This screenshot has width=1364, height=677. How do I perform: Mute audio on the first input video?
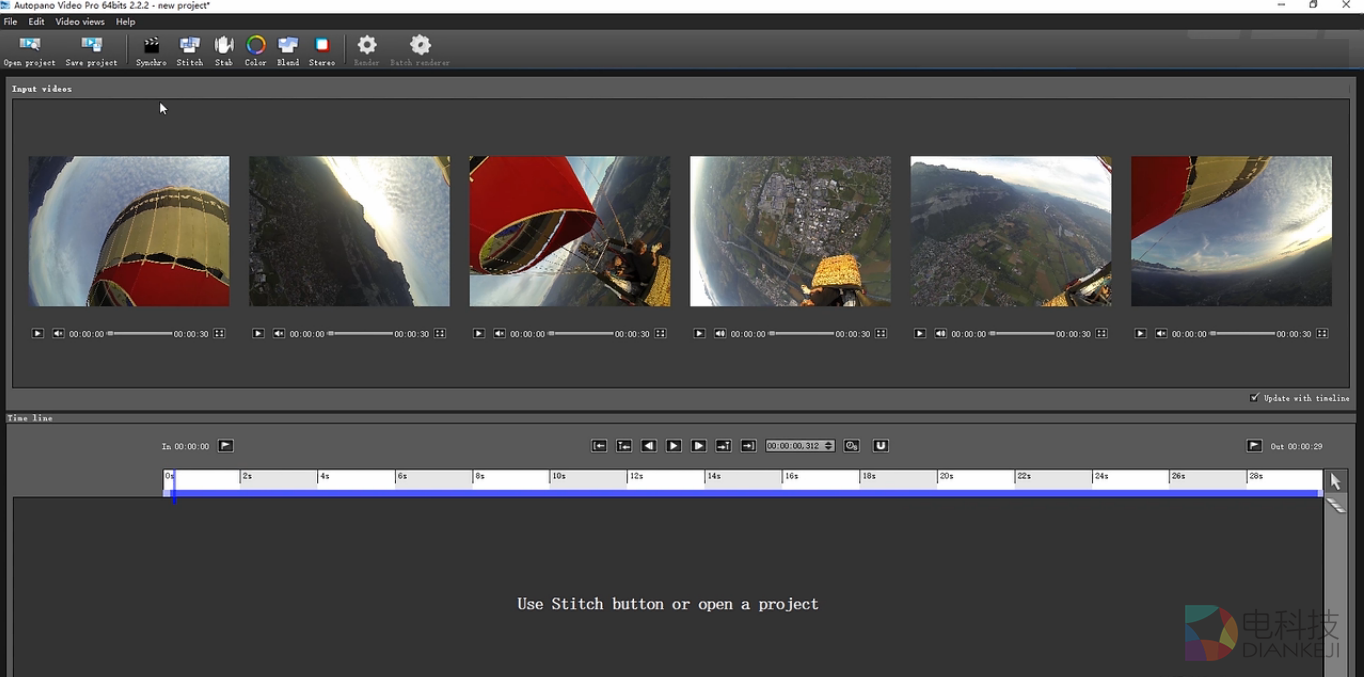[x=59, y=334]
